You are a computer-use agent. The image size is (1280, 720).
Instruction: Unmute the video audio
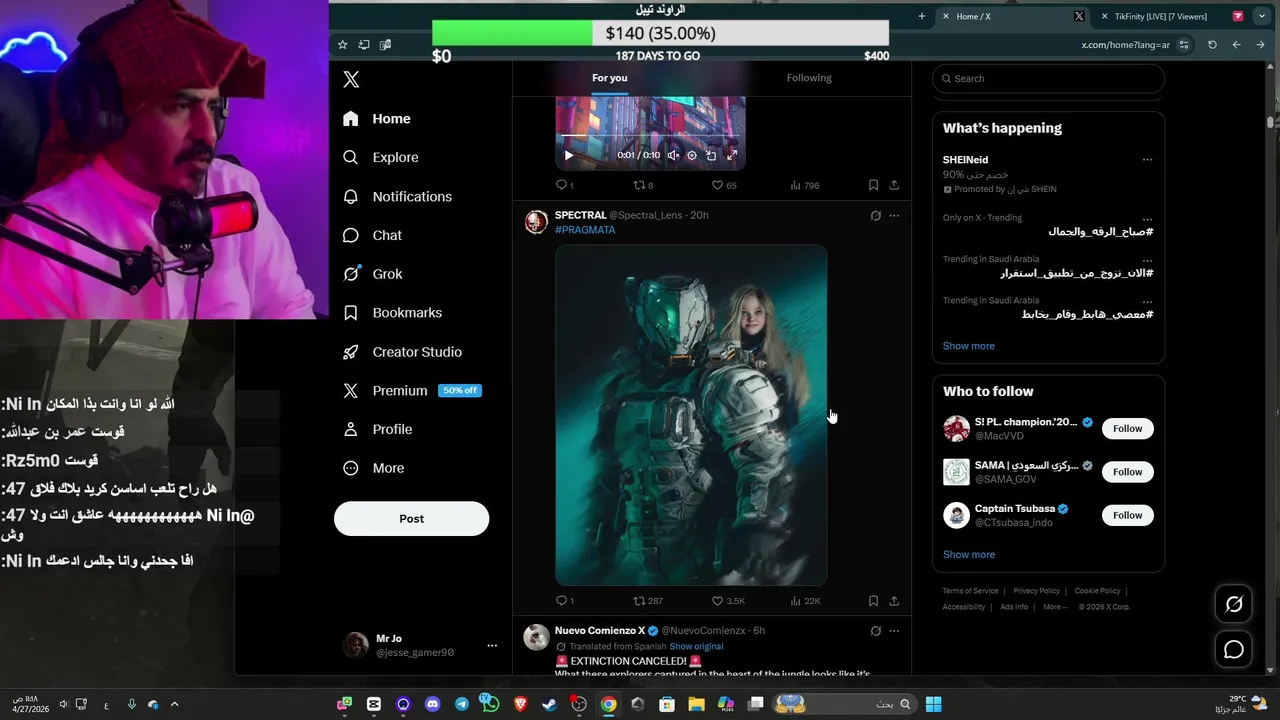pos(673,155)
